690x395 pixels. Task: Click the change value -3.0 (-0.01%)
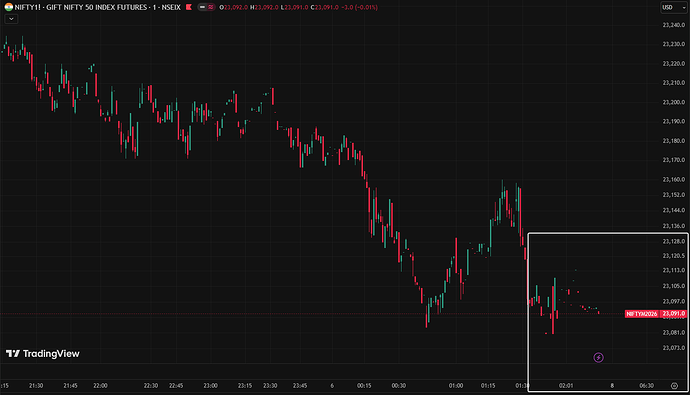tap(360, 7)
